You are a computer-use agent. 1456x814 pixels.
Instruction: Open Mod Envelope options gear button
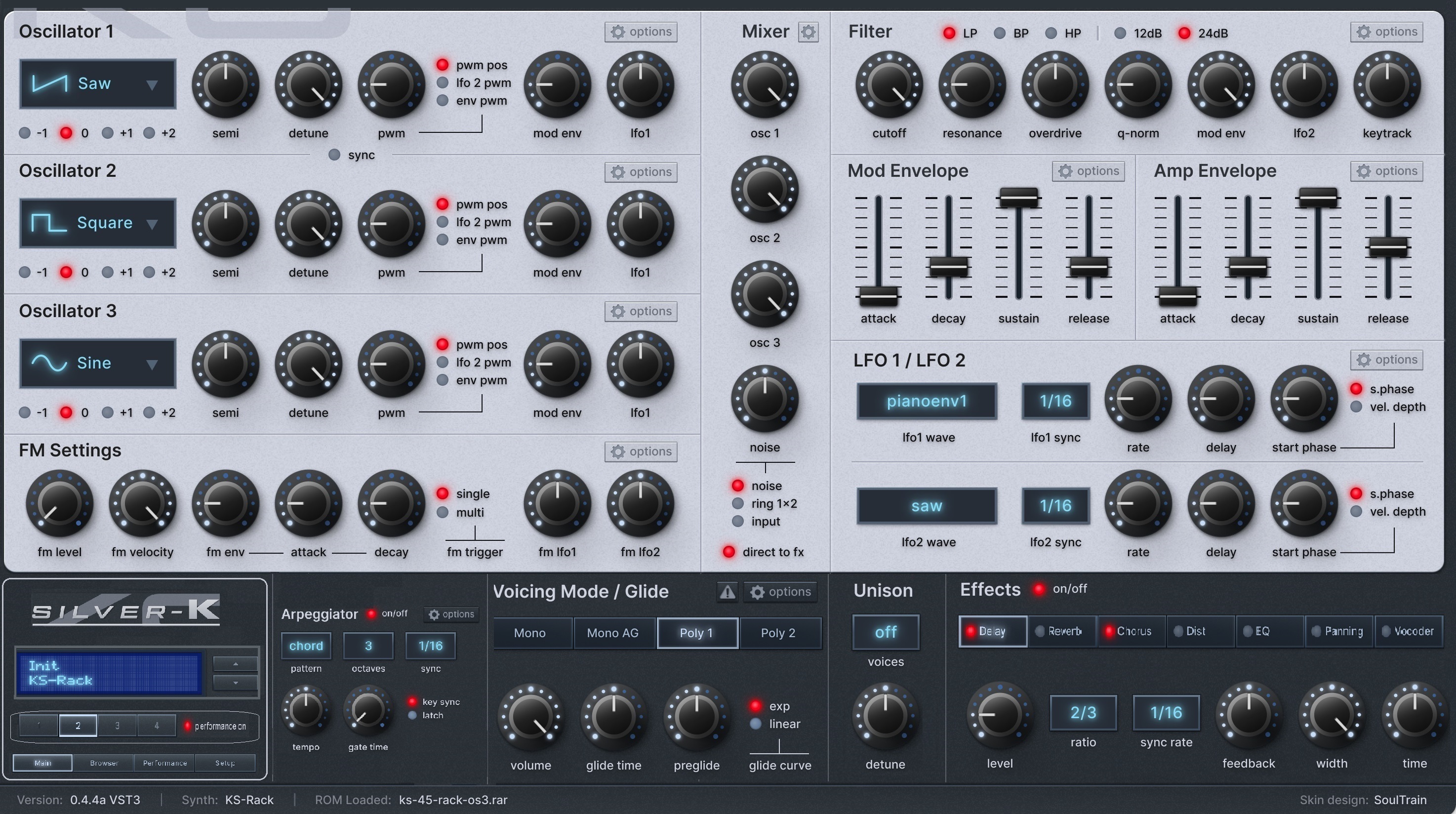point(1088,171)
